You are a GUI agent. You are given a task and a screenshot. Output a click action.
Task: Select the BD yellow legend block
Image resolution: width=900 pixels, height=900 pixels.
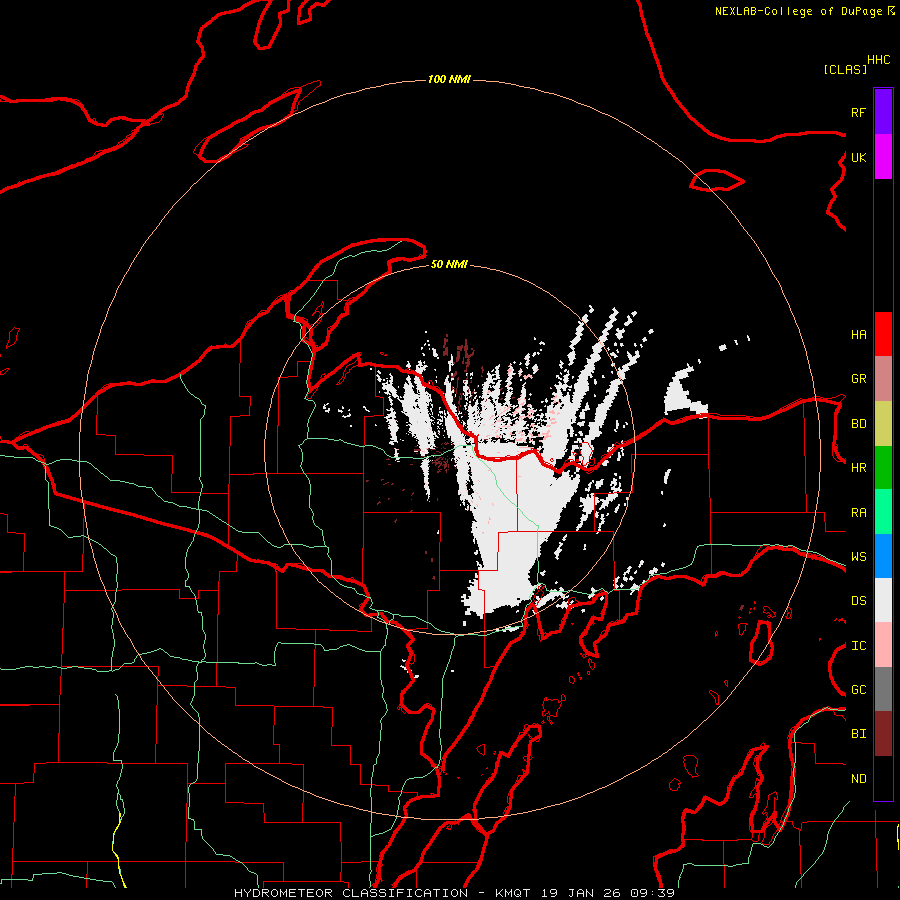click(883, 424)
